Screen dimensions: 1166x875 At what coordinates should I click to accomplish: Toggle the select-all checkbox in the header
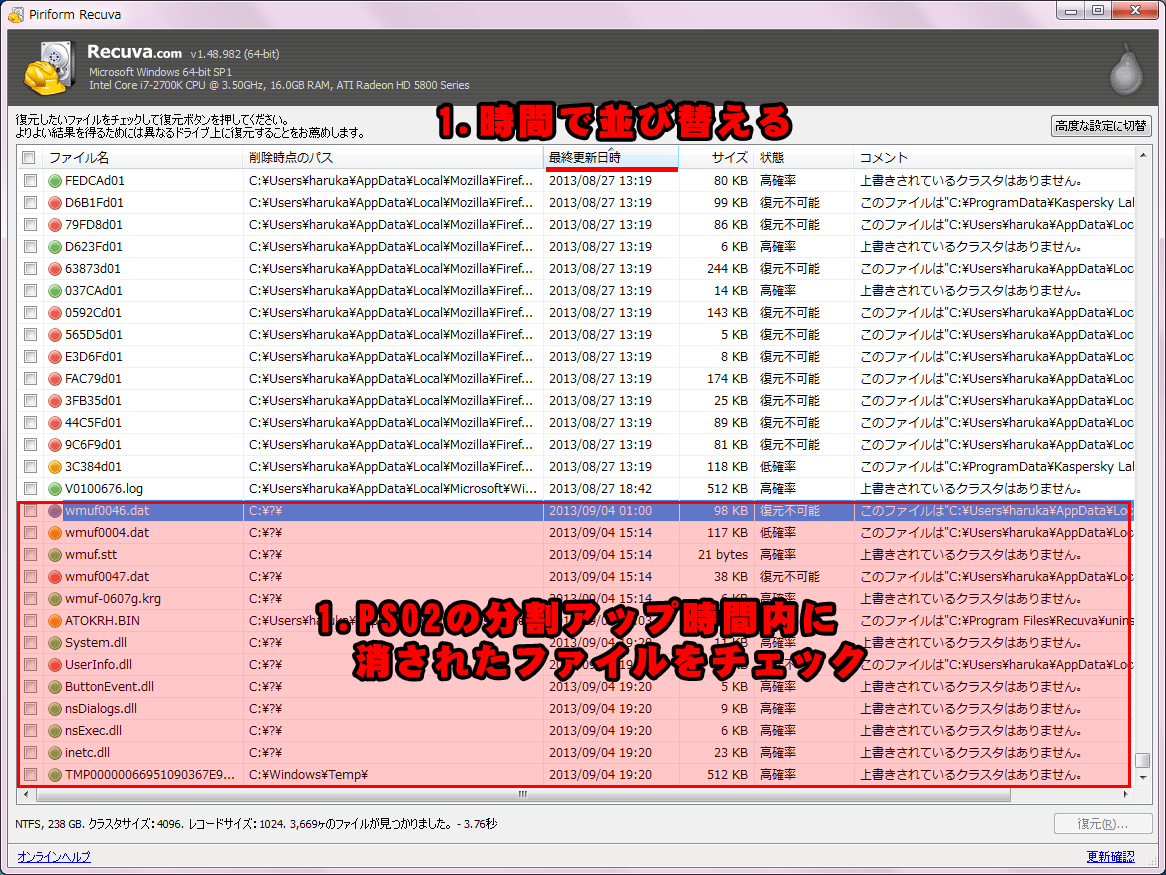pyautogui.click(x=29, y=158)
